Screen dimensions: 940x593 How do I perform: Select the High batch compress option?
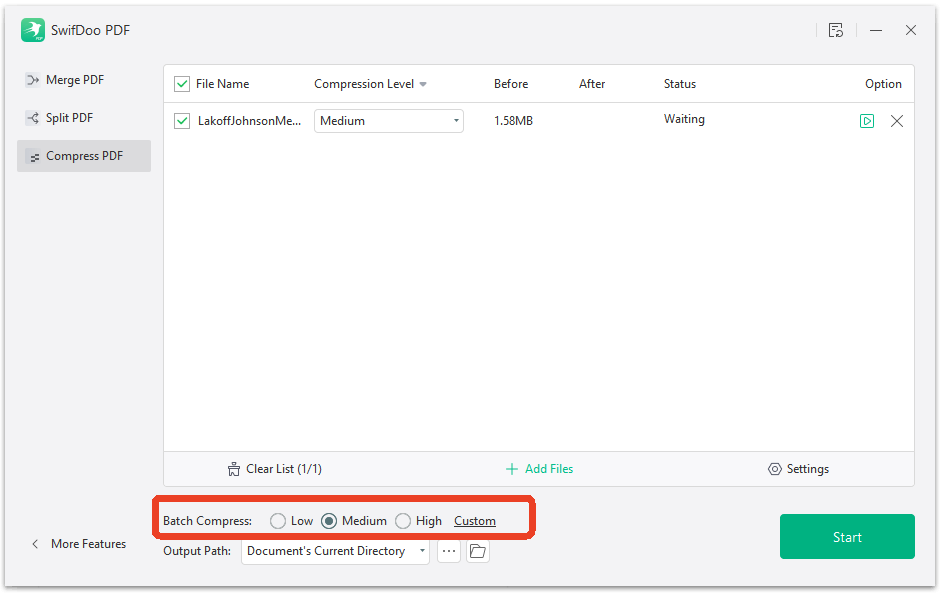[x=403, y=521]
